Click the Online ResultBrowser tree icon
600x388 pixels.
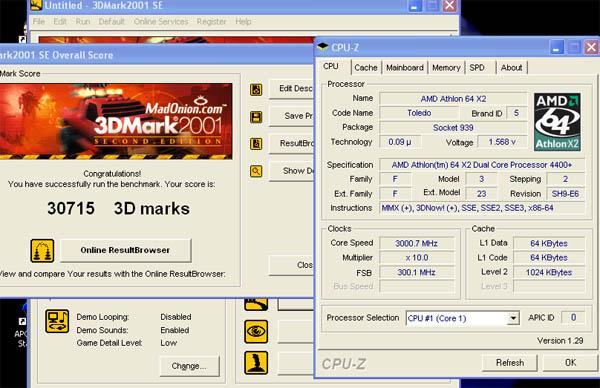(42, 251)
